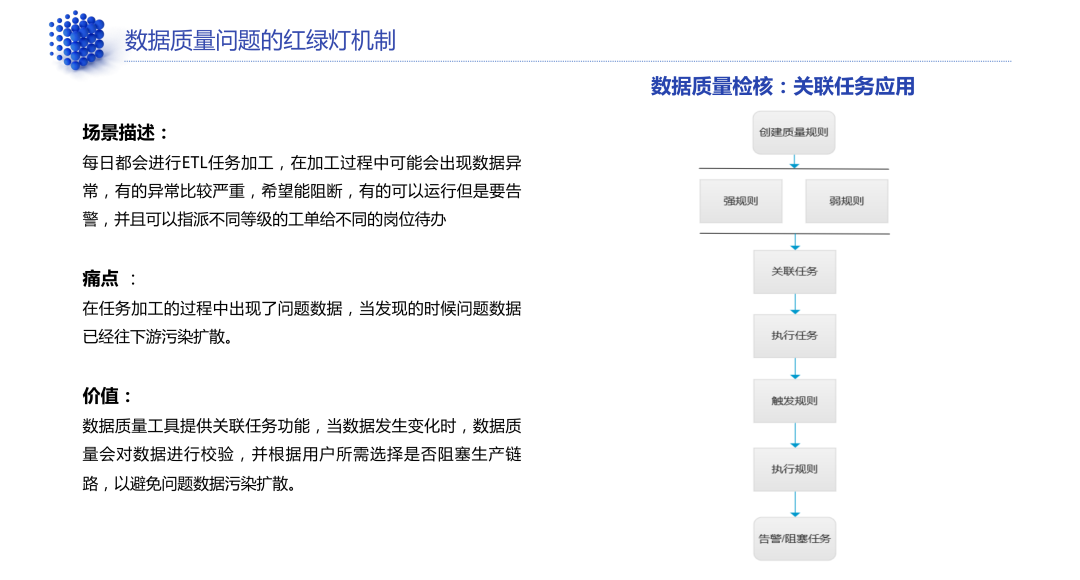This screenshot has width=1080, height=580.
Task: Select the 告警/阻塞任务 final box
Action: point(794,538)
